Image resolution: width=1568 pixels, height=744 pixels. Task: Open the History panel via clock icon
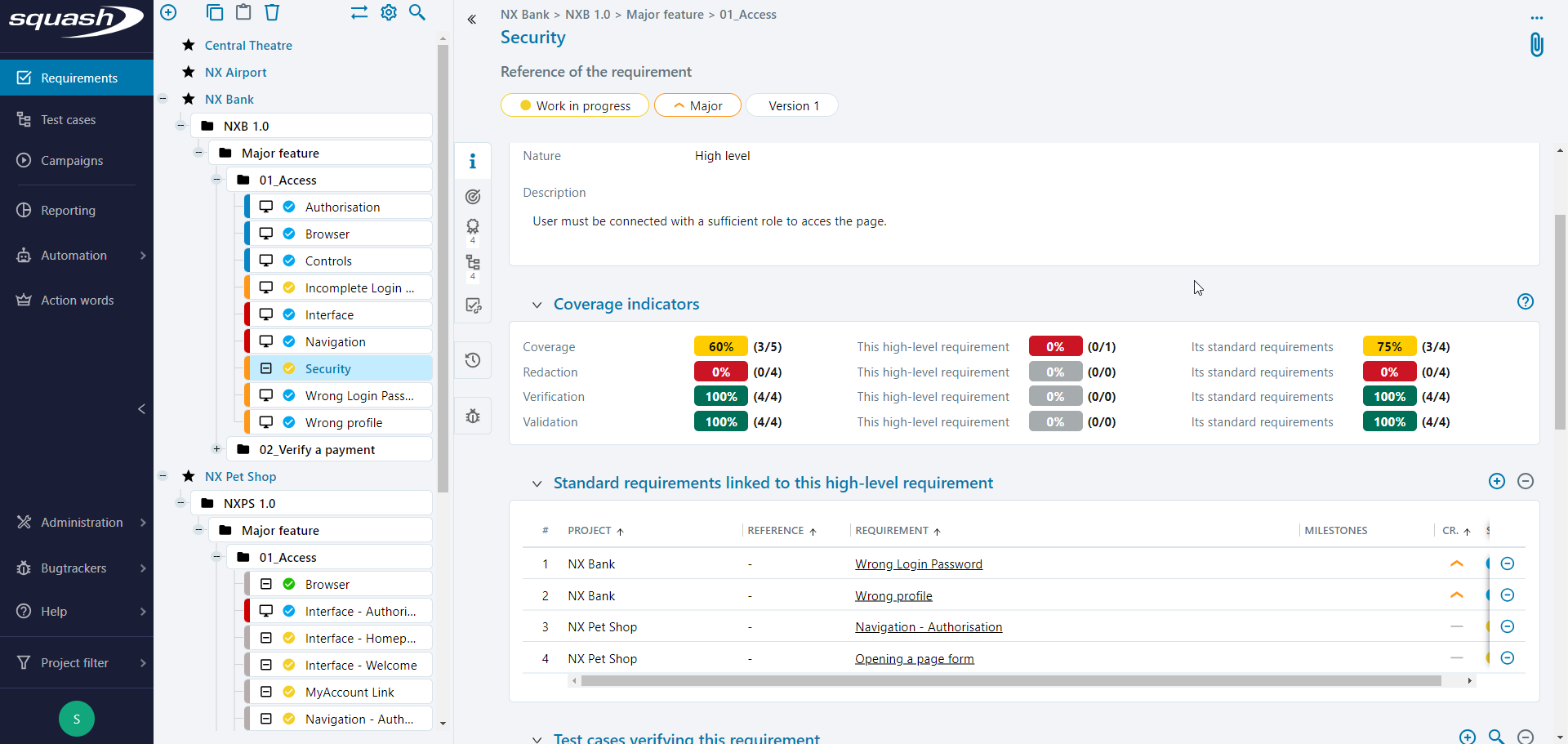pos(473,360)
